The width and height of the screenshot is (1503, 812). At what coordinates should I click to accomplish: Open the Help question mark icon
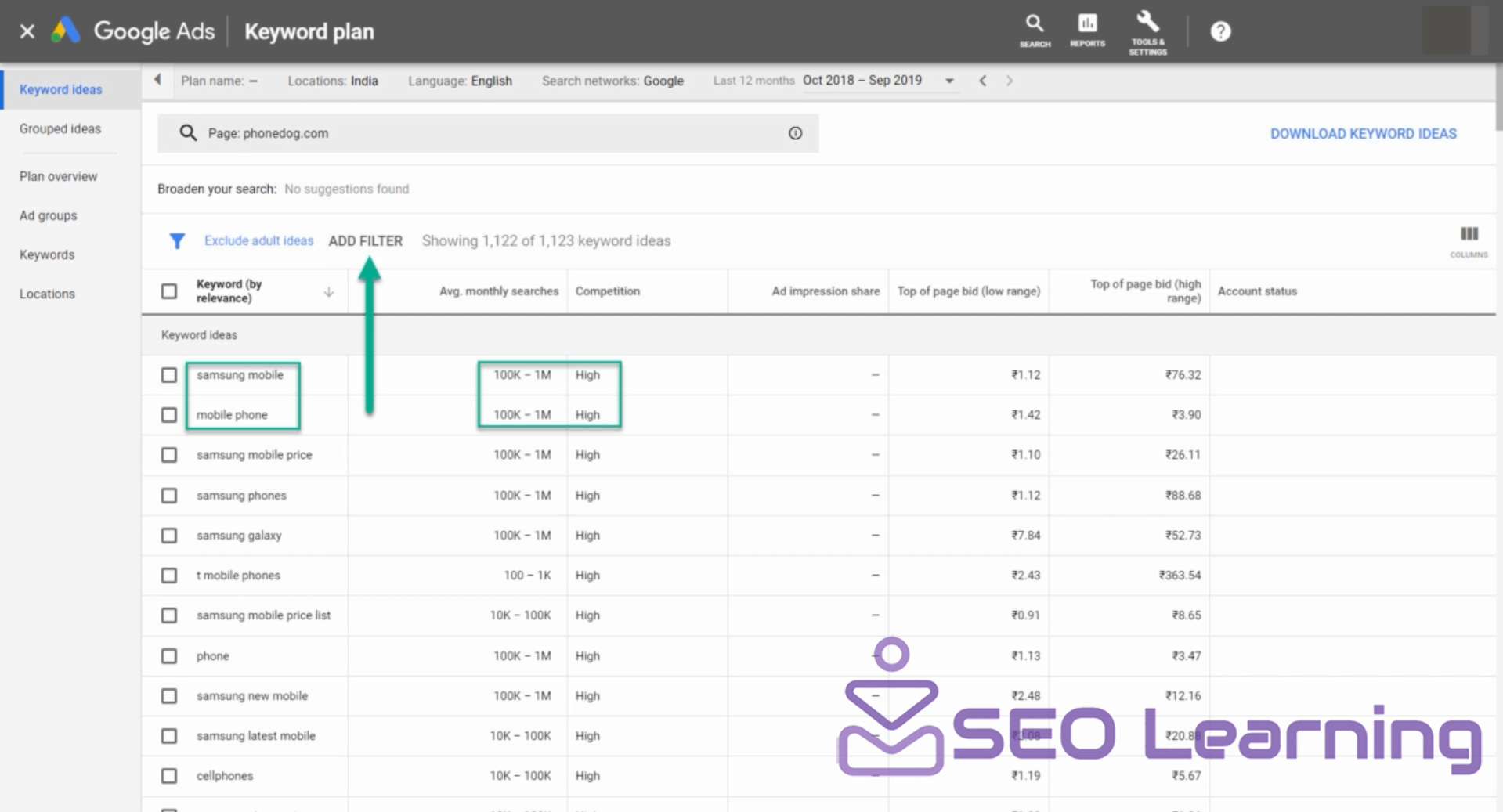tap(1220, 31)
